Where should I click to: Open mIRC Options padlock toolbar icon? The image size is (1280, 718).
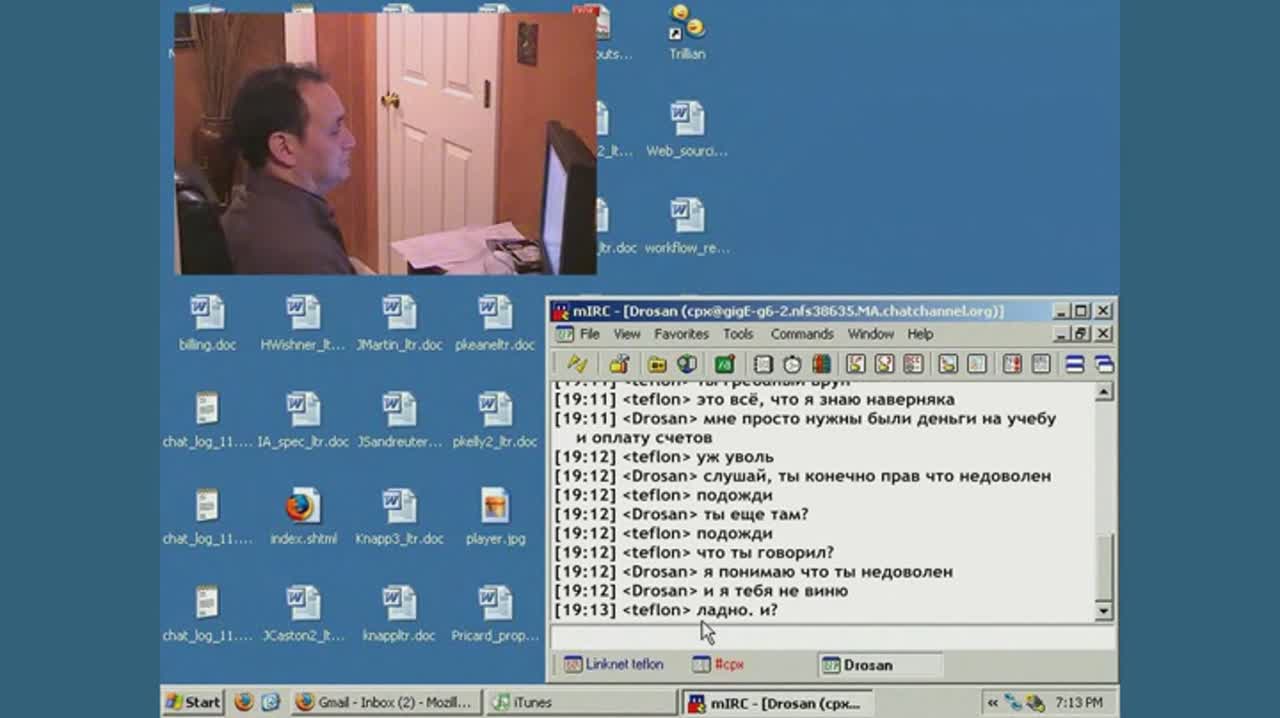coord(620,364)
